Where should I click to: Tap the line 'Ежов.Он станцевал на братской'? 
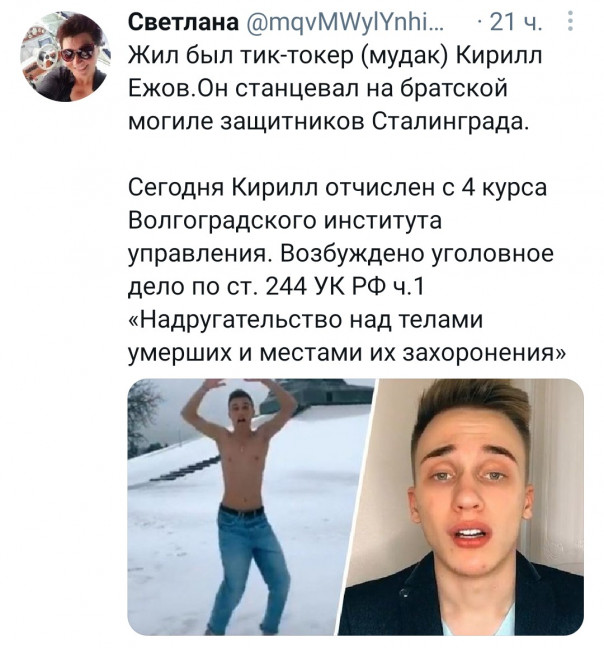[x=317, y=88]
